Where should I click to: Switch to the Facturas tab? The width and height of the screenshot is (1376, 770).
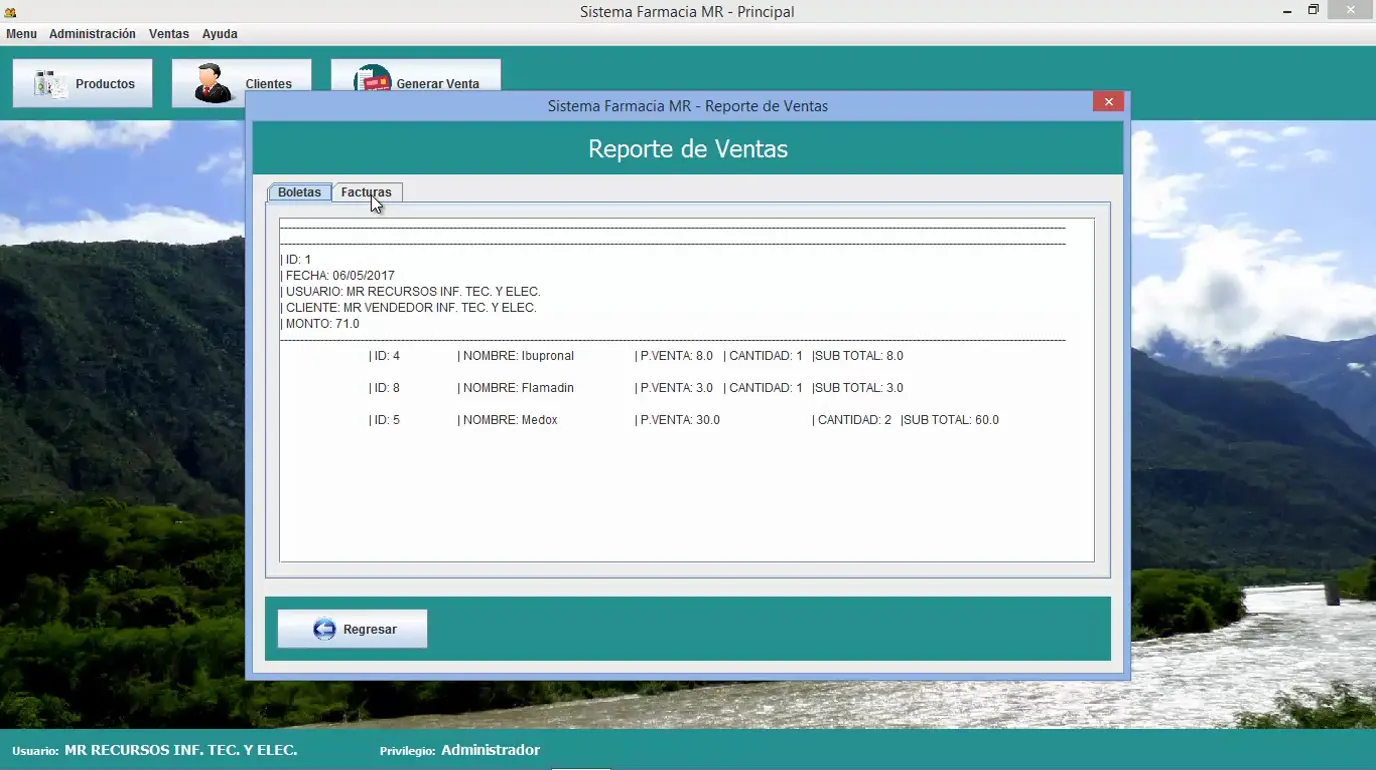tap(367, 191)
